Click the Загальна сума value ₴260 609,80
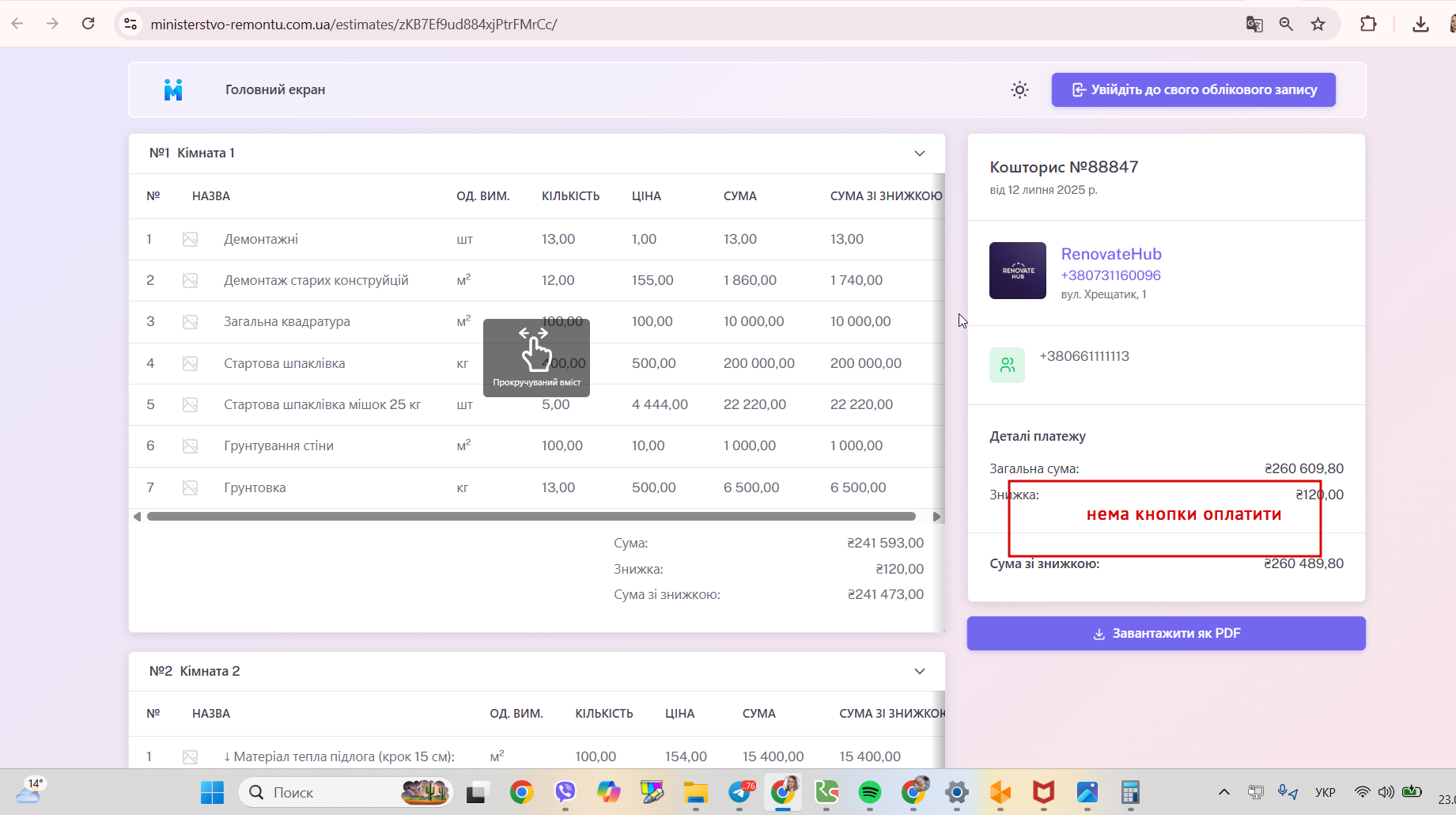This screenshot has height=815, width=1456. 1303,468
